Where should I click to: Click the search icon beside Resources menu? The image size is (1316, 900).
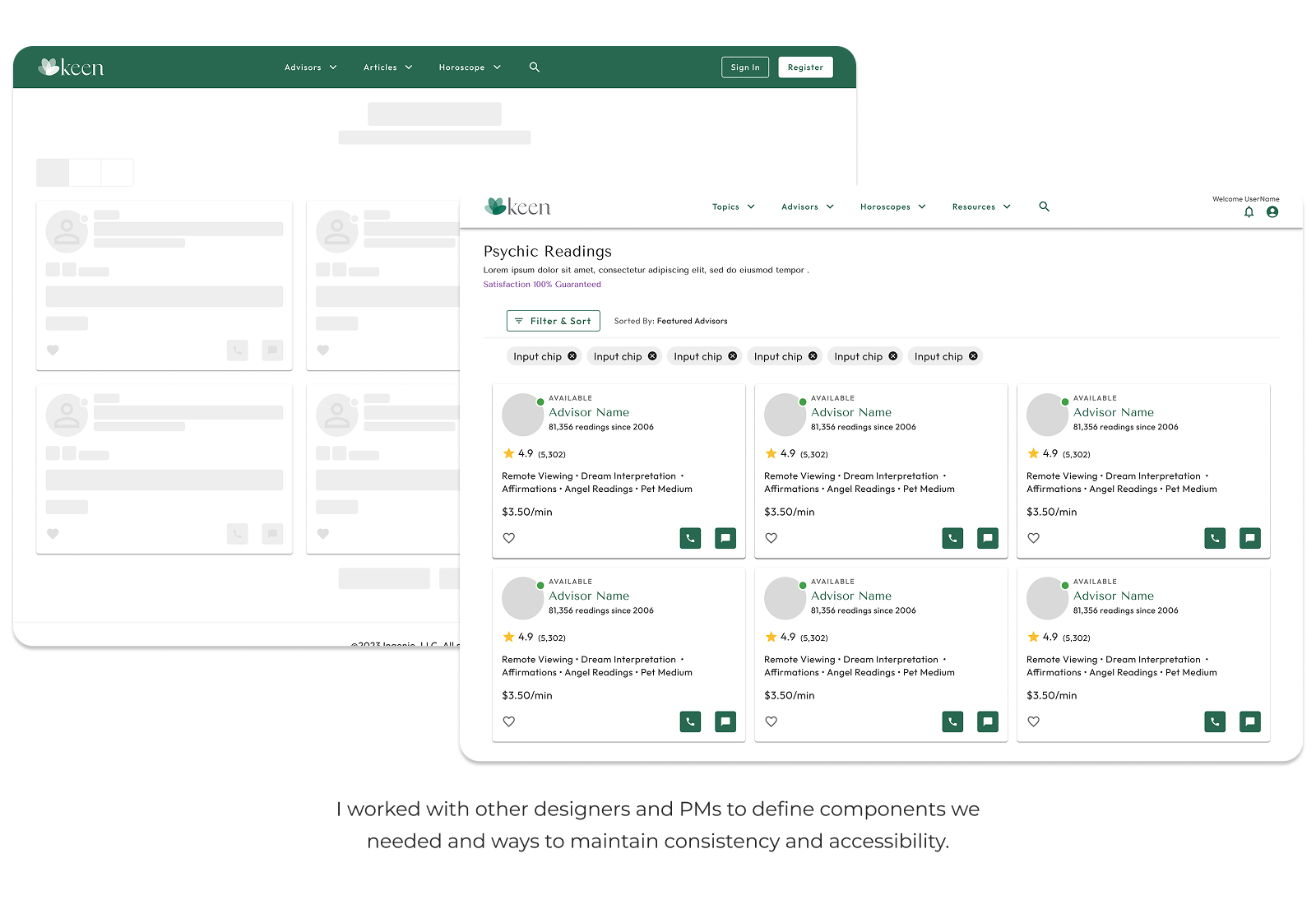click(1044, 206)
